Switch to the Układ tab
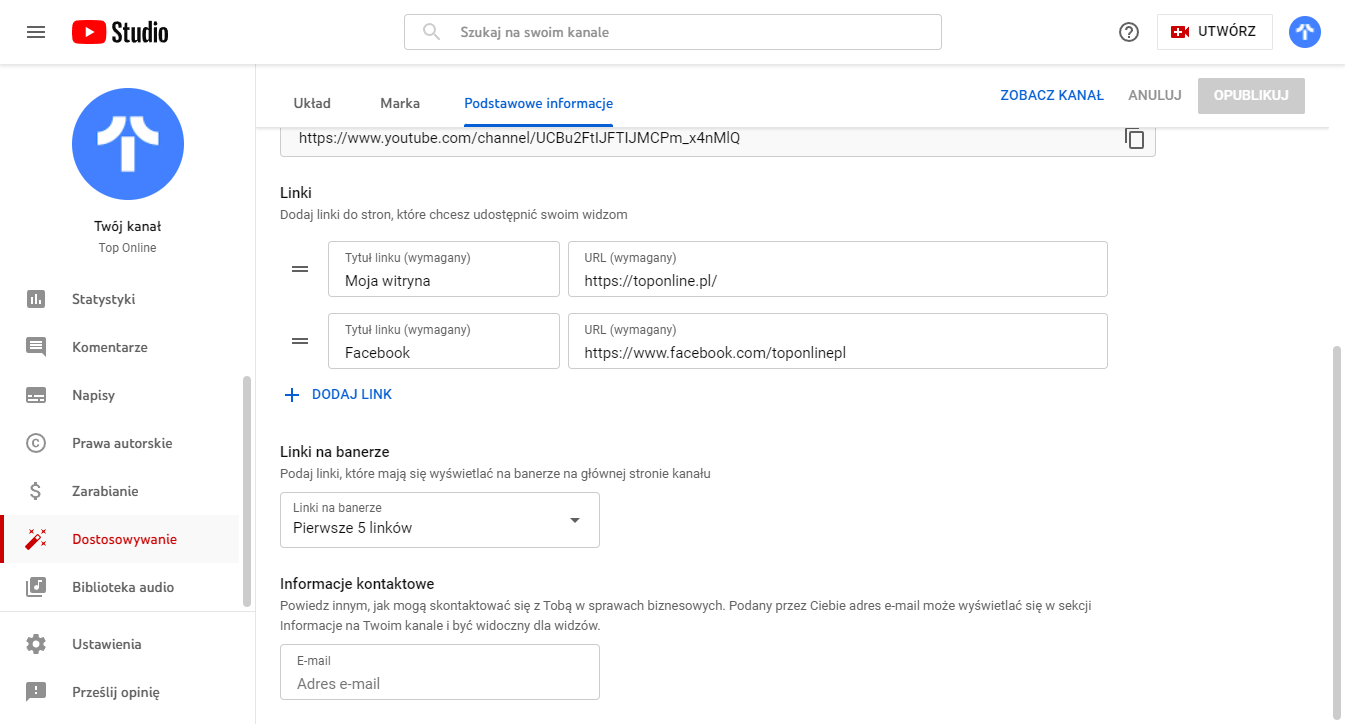 pos(312,103)
